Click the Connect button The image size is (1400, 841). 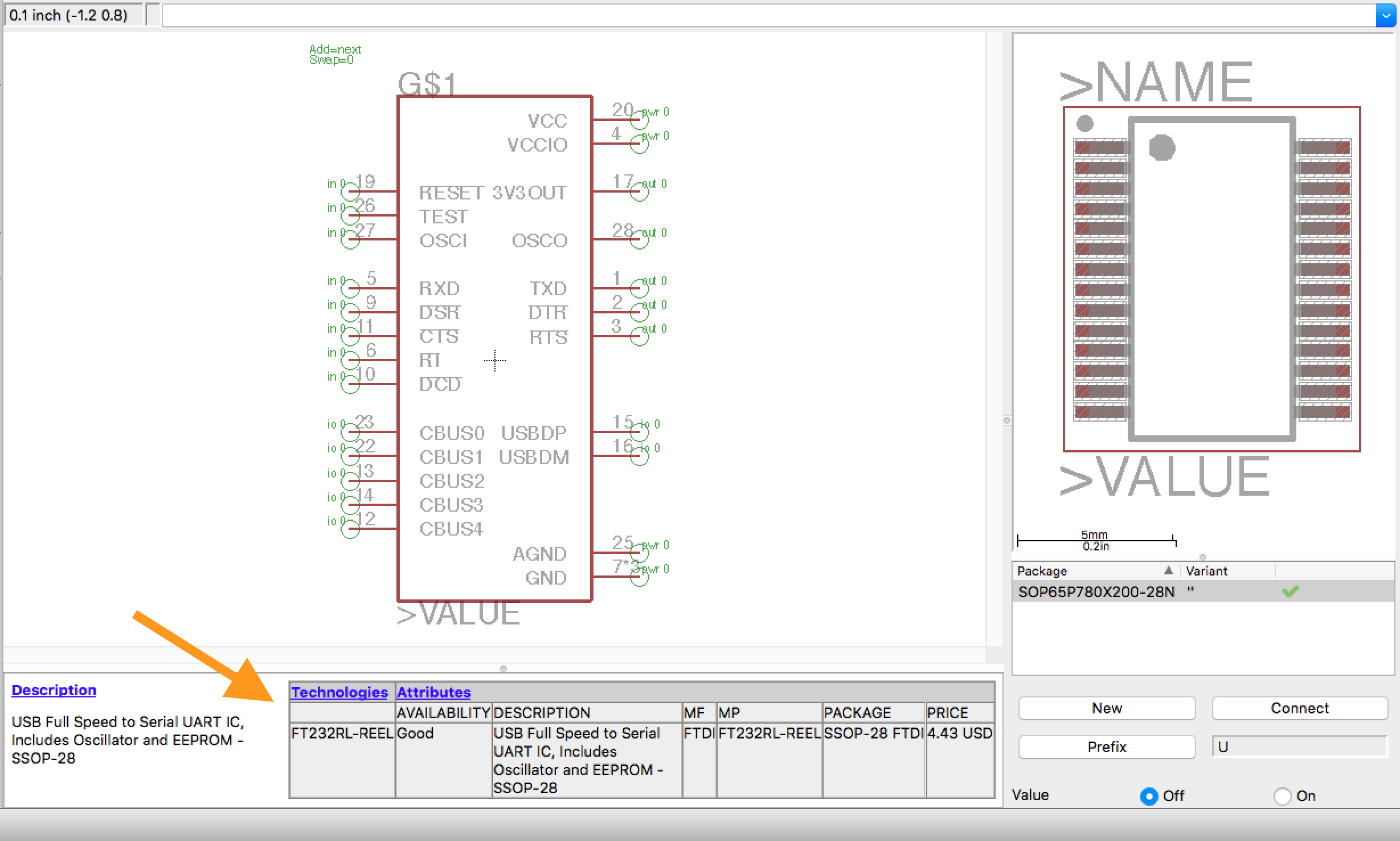[1300, 708]
